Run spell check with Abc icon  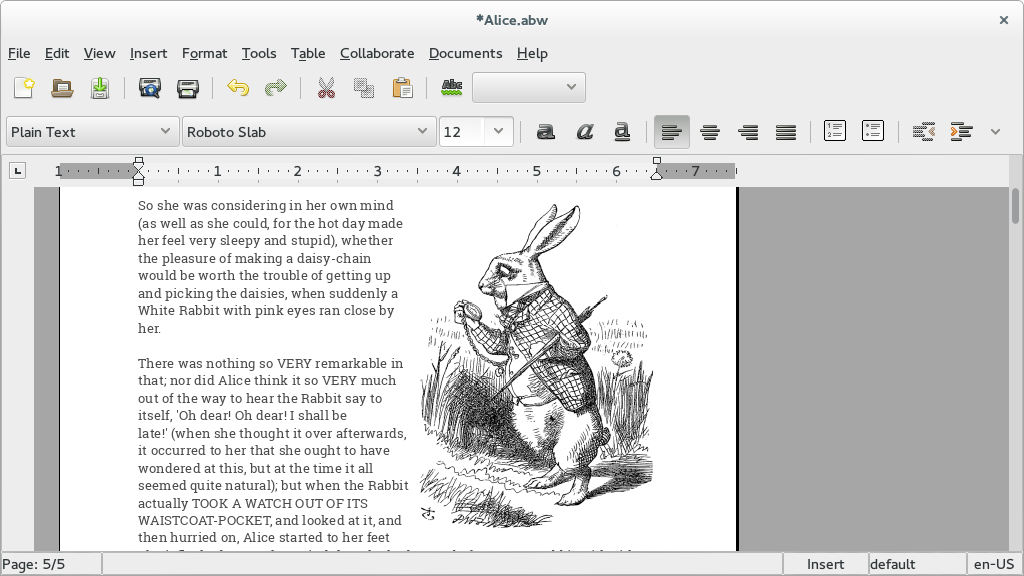click(452, 88)
